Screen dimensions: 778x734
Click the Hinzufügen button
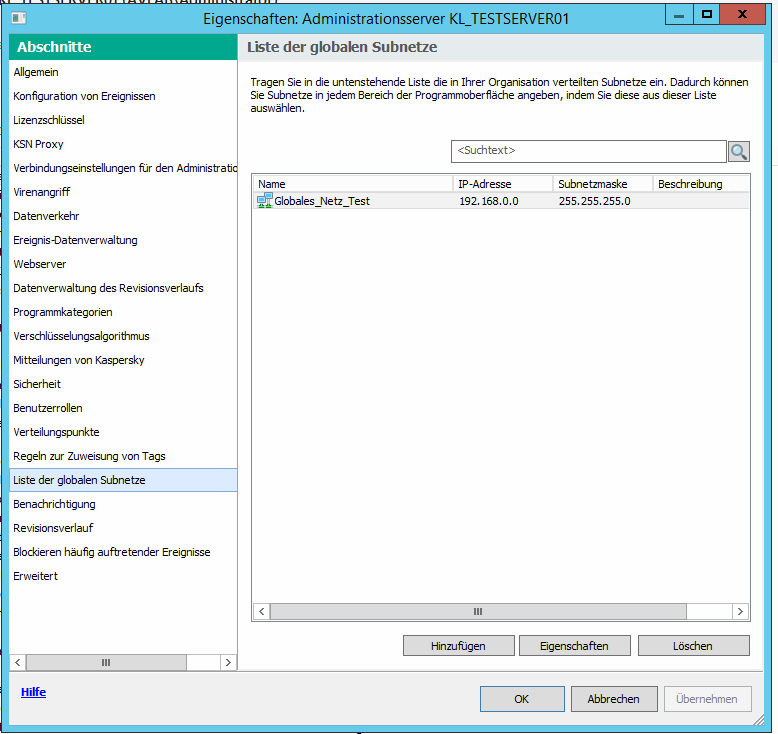click(458, 646)
